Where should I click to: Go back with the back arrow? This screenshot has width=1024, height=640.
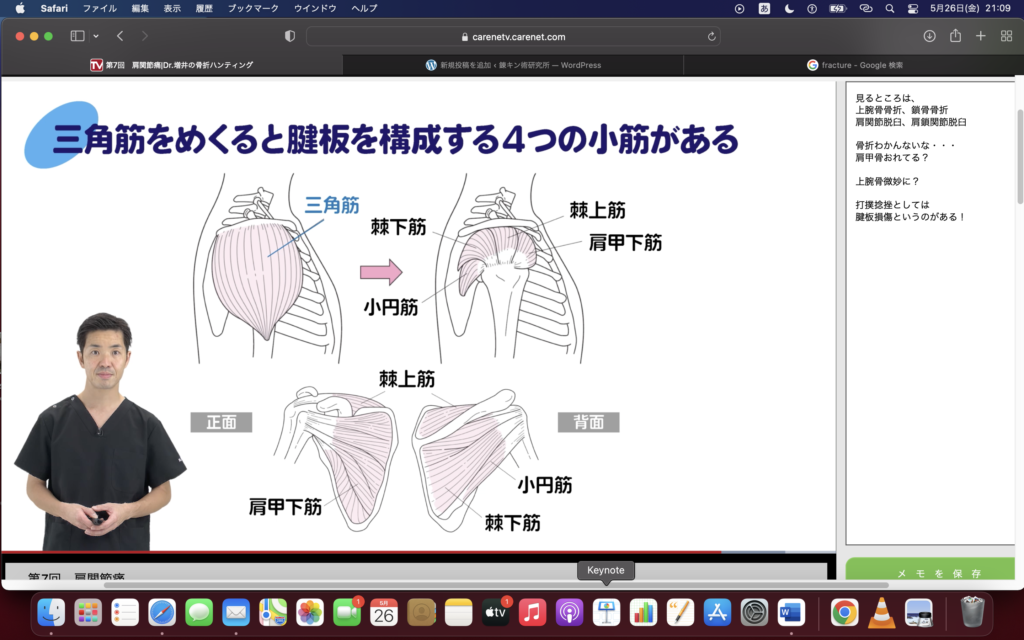[x=120, y=36]
